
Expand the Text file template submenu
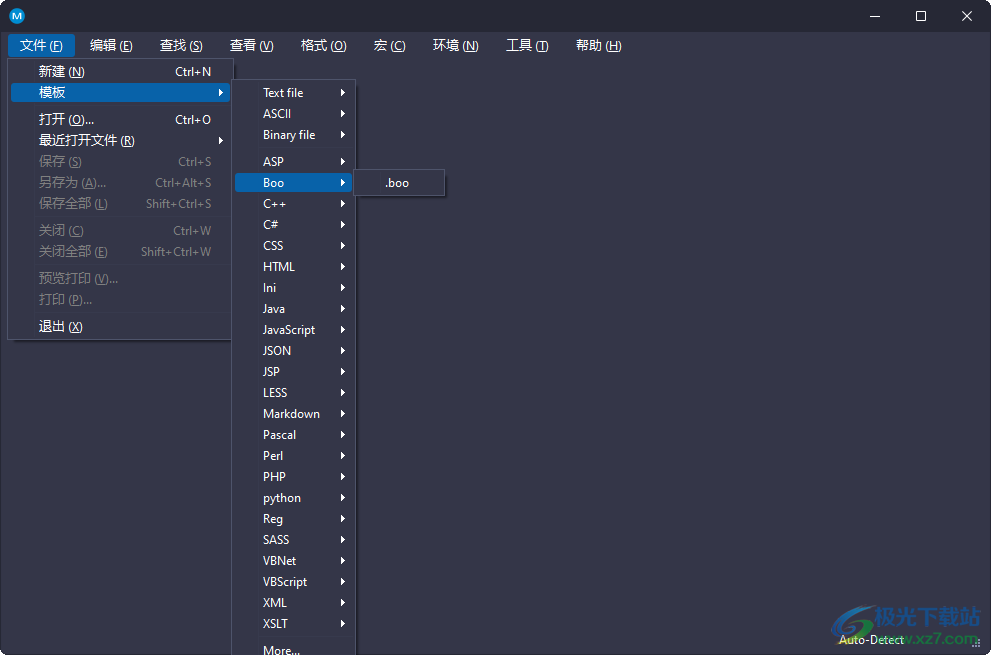coord(294,92)
